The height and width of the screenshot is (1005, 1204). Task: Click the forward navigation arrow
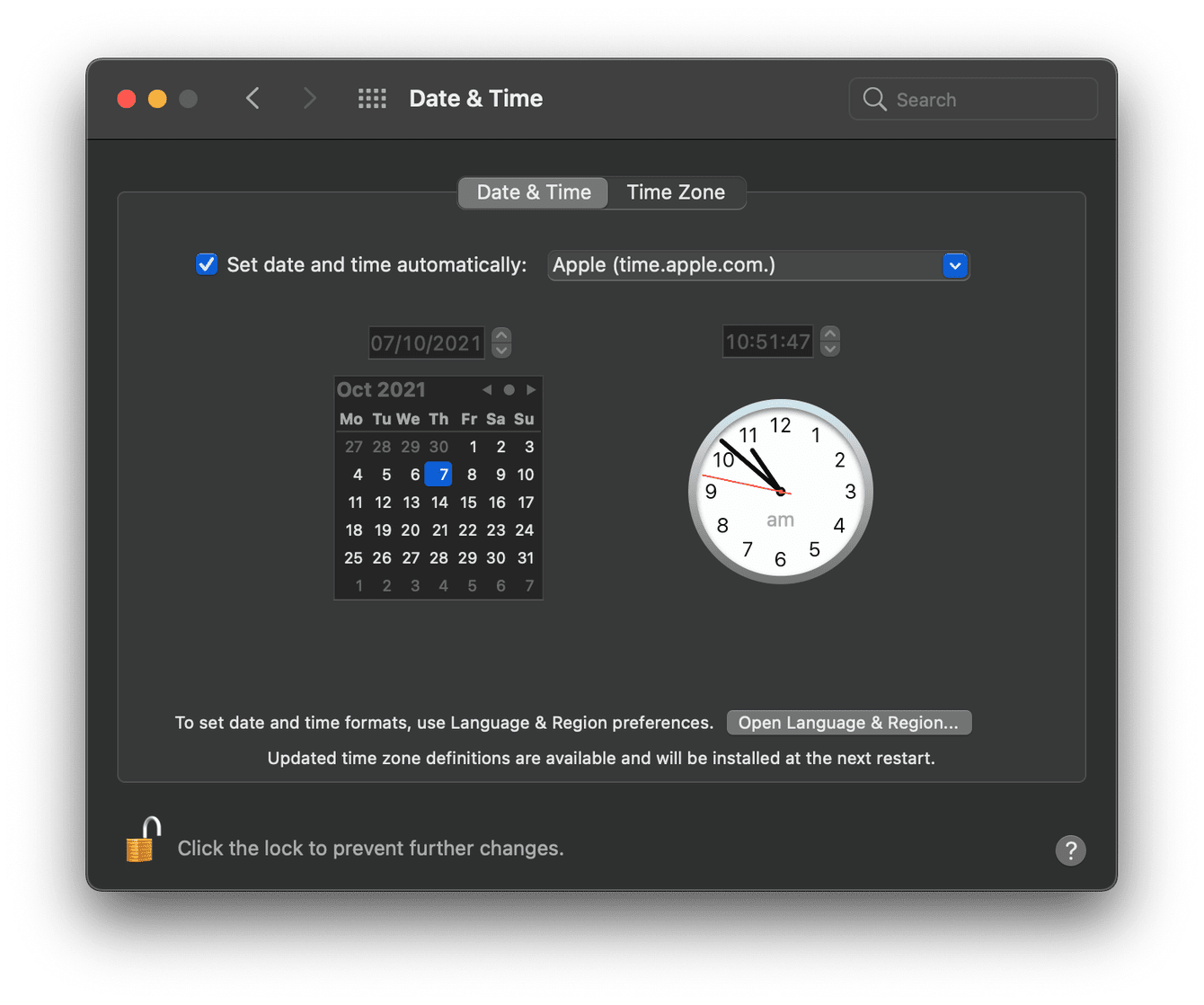pos(309,98)
